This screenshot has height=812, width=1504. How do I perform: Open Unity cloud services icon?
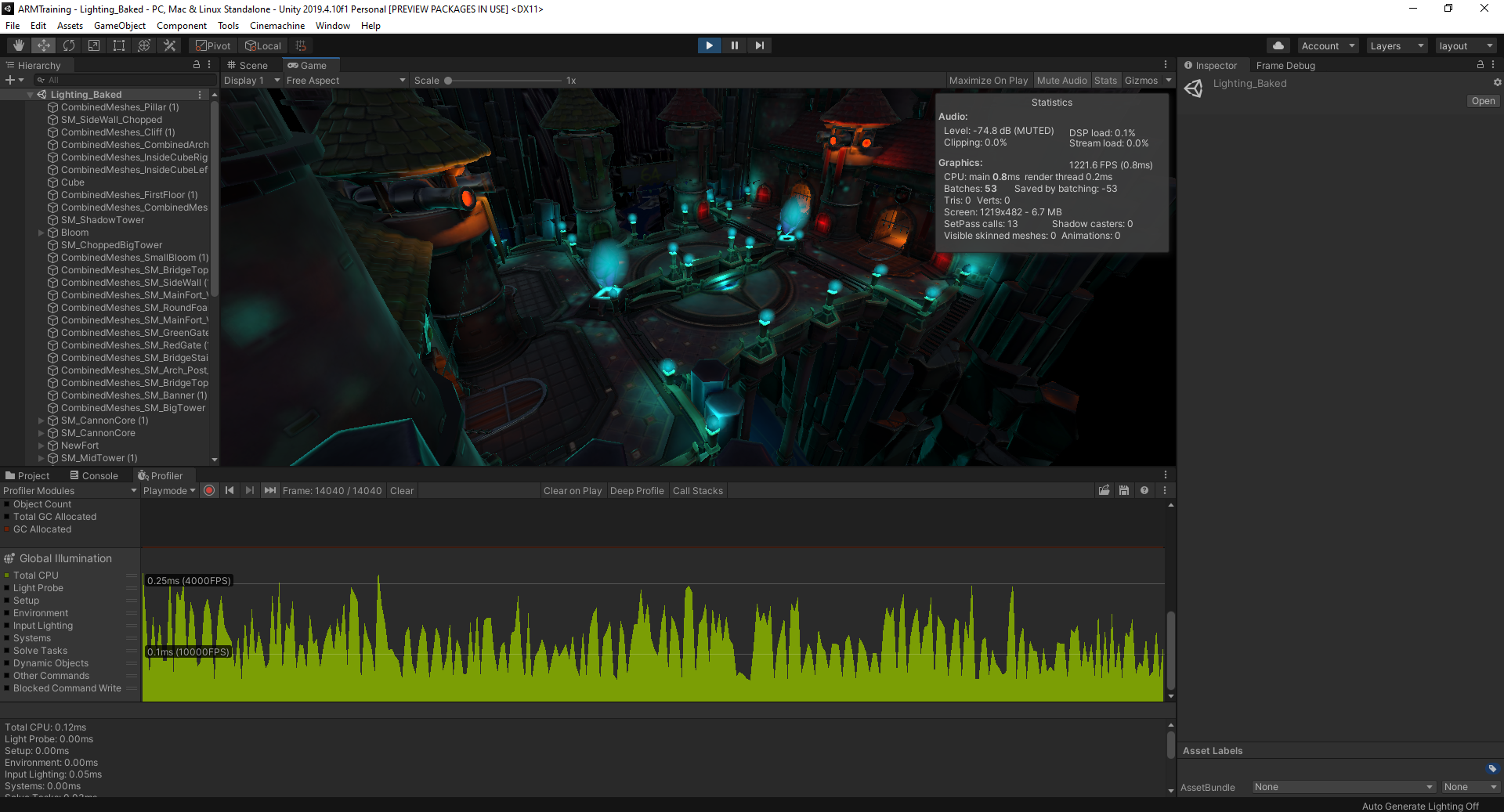(1277, 45)
